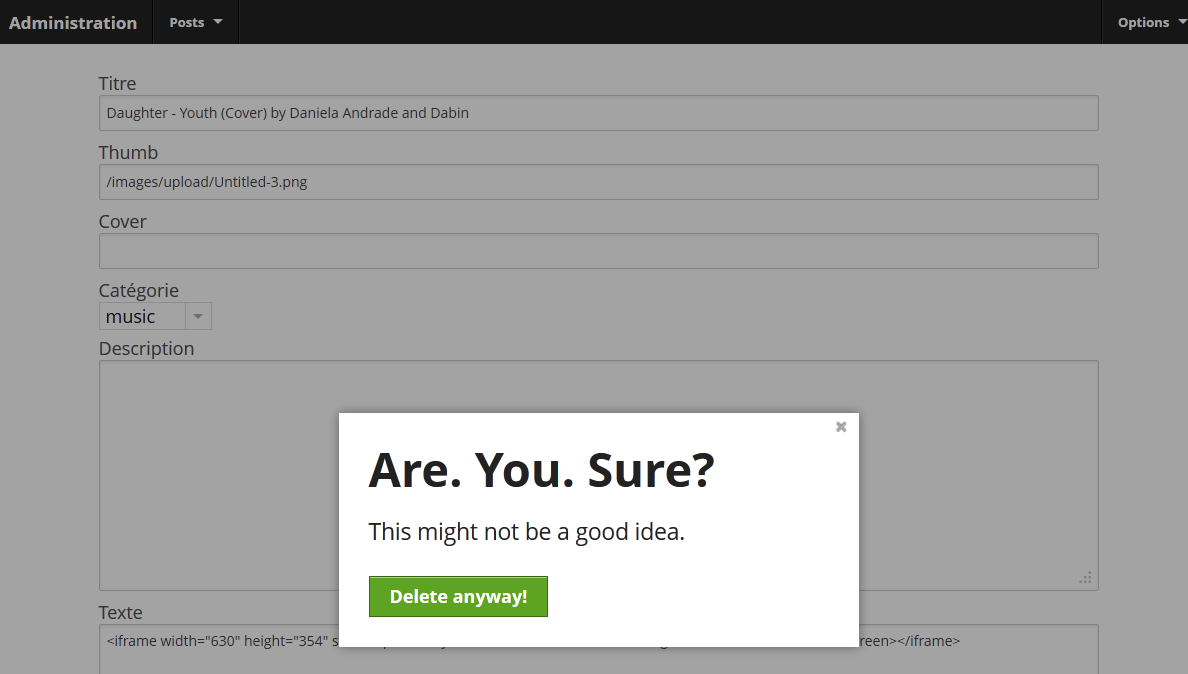The height and width of the screenshot is (674, 1188).
Task: Click the Texte field label
Action: tap(120, 613)
